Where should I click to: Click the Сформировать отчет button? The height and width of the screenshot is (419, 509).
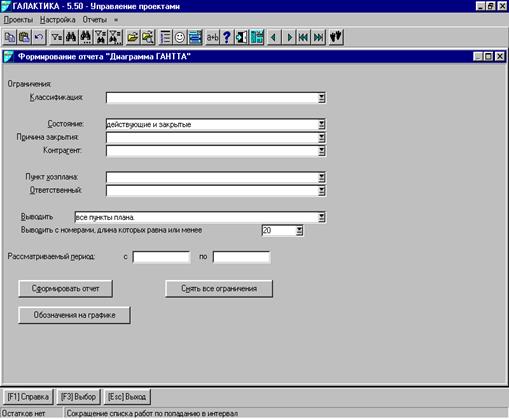pos(65,289)
